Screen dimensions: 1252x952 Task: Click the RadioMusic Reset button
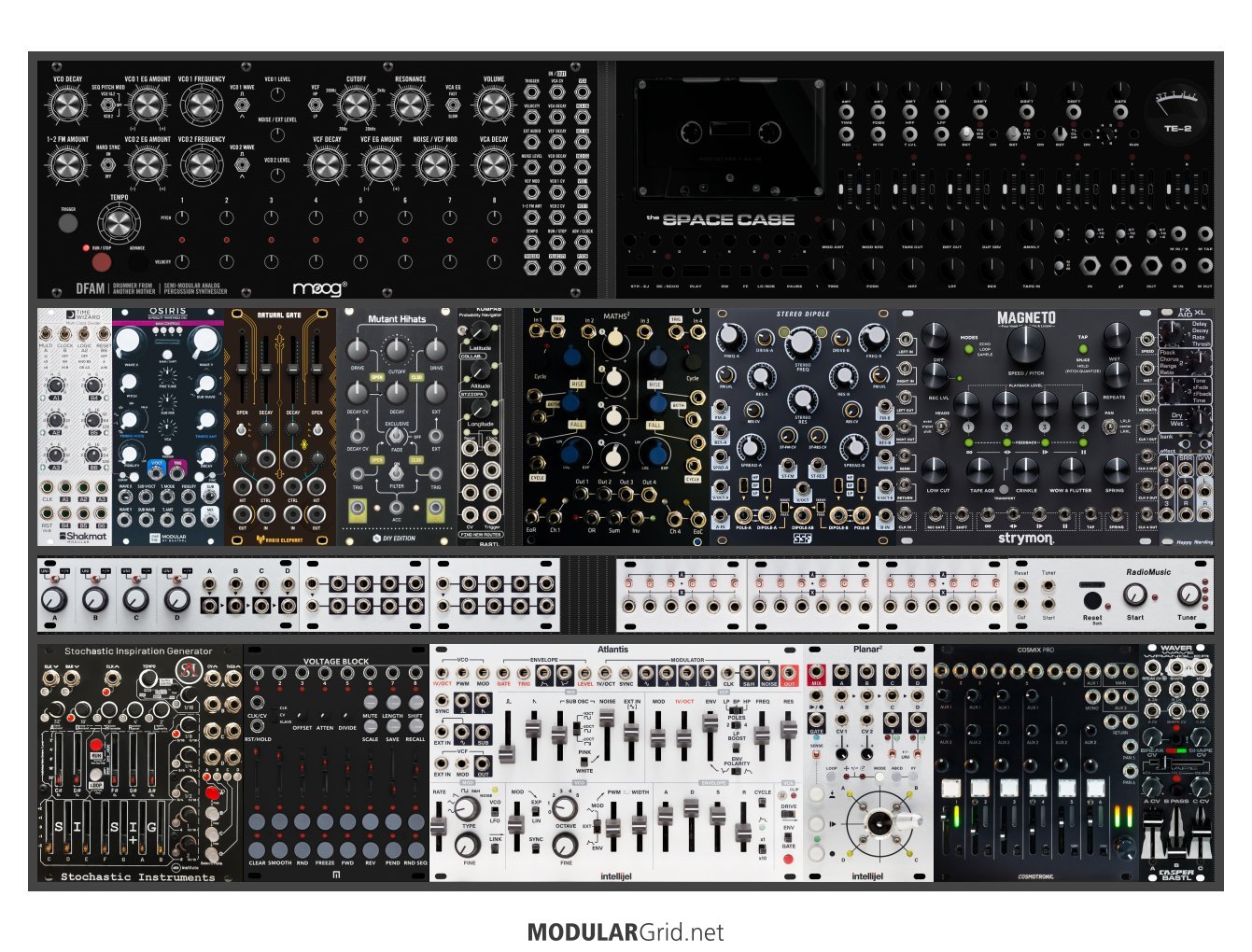(x=1091, y=598)
